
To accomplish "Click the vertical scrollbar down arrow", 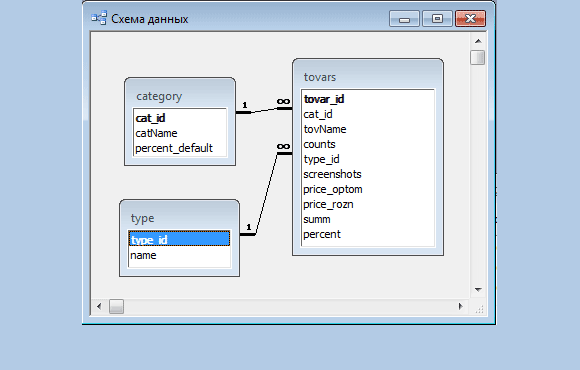I will [x=478, y=290].
